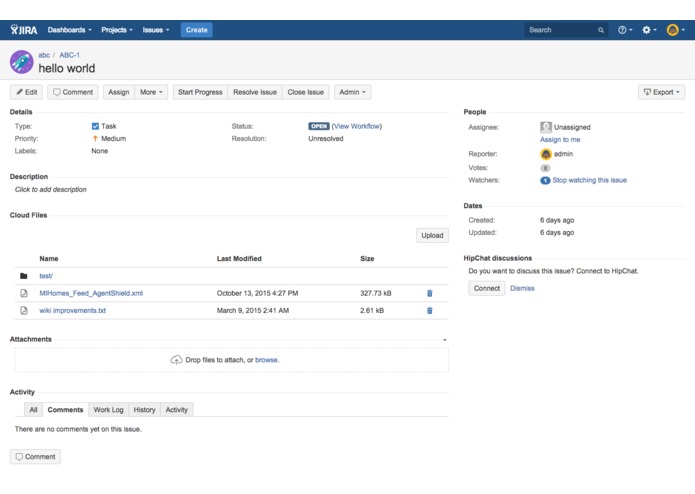Click the browse link in Attachments
Viewport: 695px width, 494px height.
click(267, 360)
